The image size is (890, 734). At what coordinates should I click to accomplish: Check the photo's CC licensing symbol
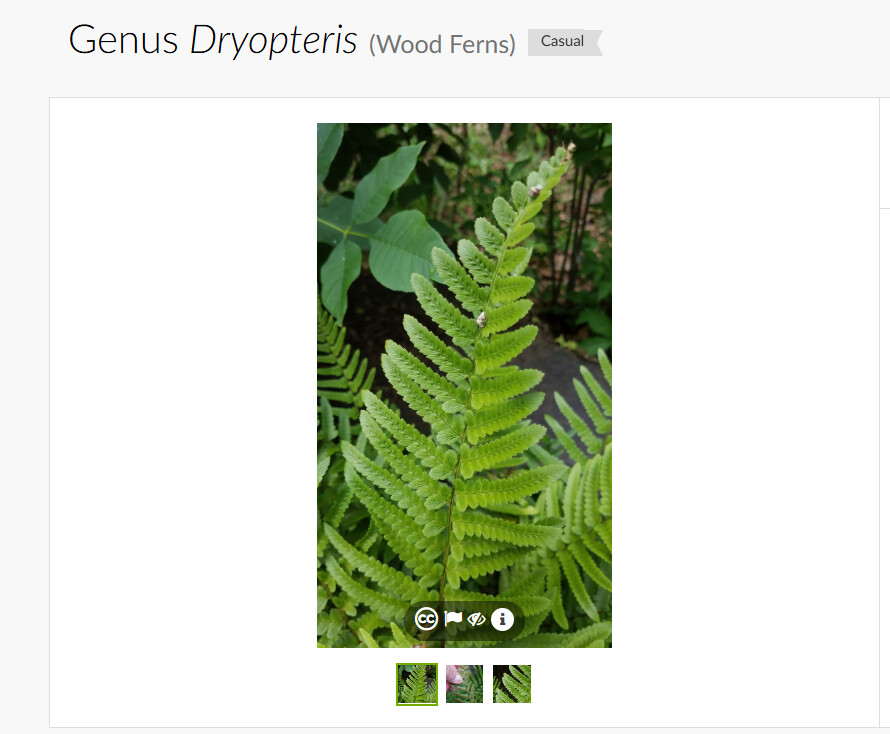(426, 619)
